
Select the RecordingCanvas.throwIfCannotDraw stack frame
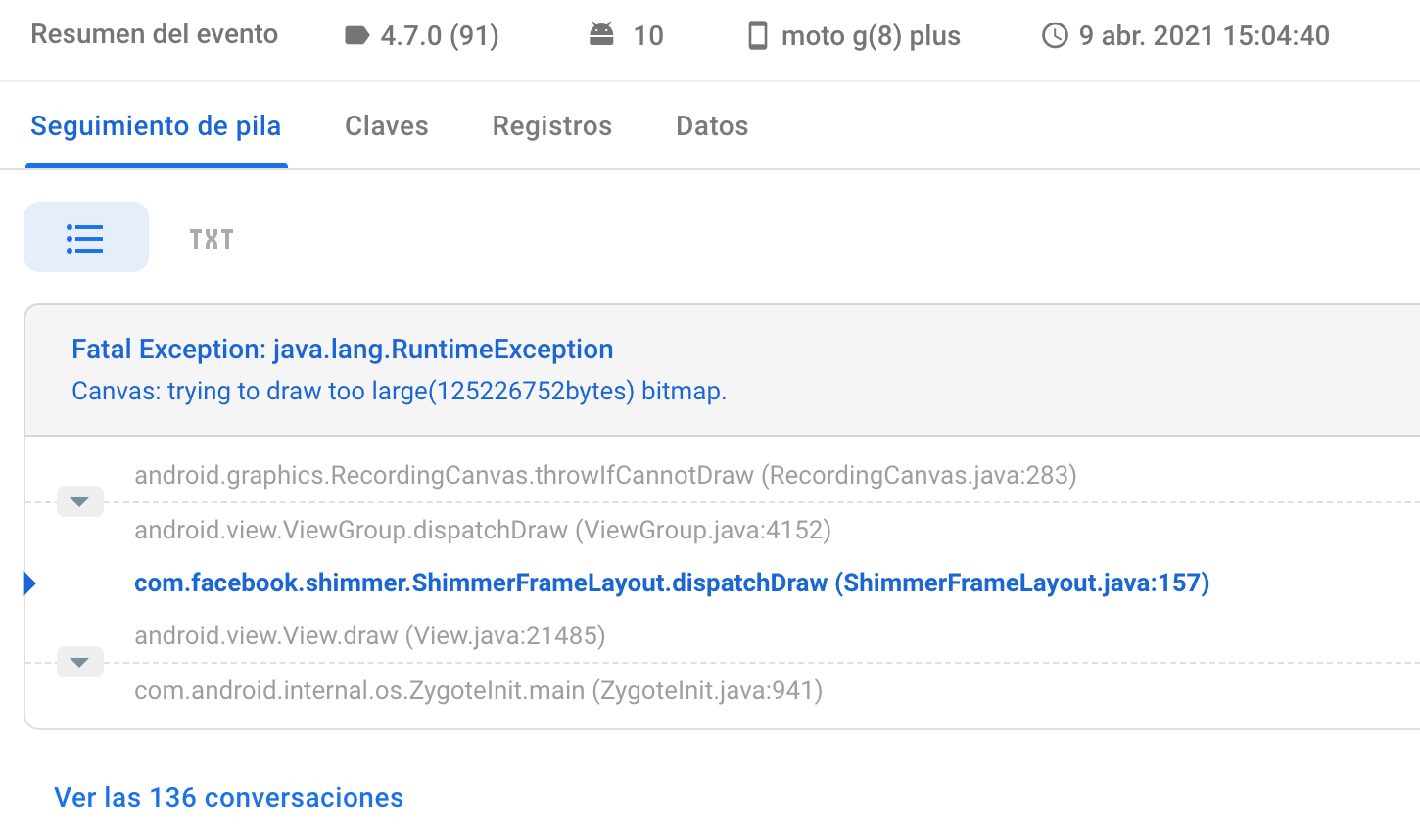tap(605, 476)
